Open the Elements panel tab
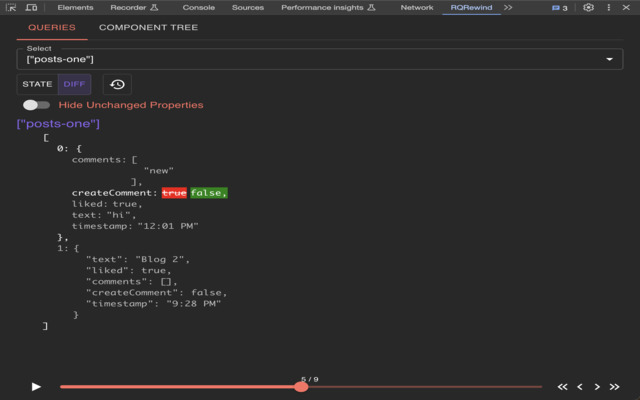The image size is (640, 400). coord(75,7)
